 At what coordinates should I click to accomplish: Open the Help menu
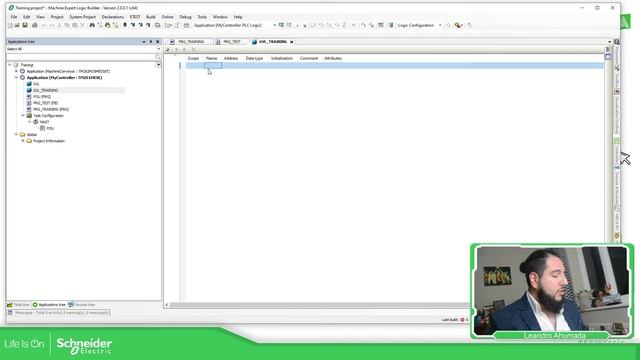coord(238,17)
